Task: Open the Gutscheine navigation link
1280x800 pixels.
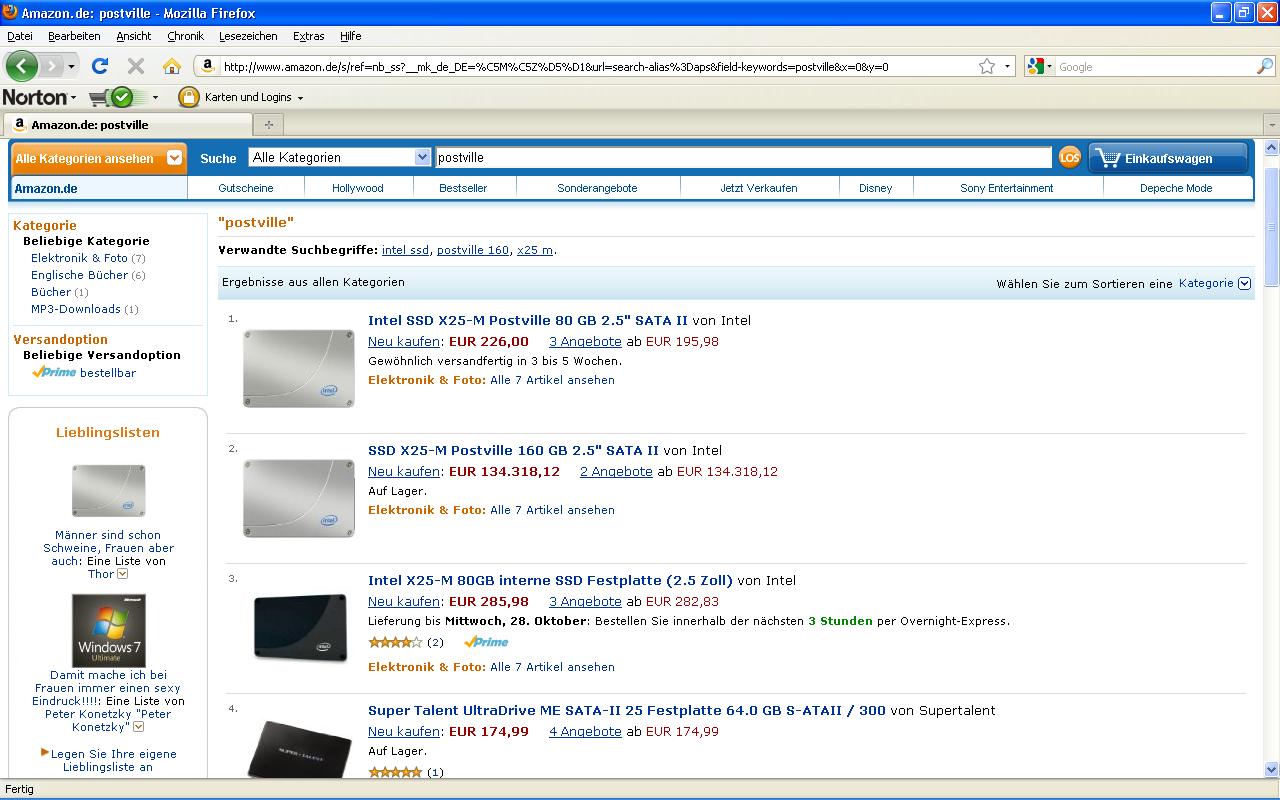Action: click(246, 188)
